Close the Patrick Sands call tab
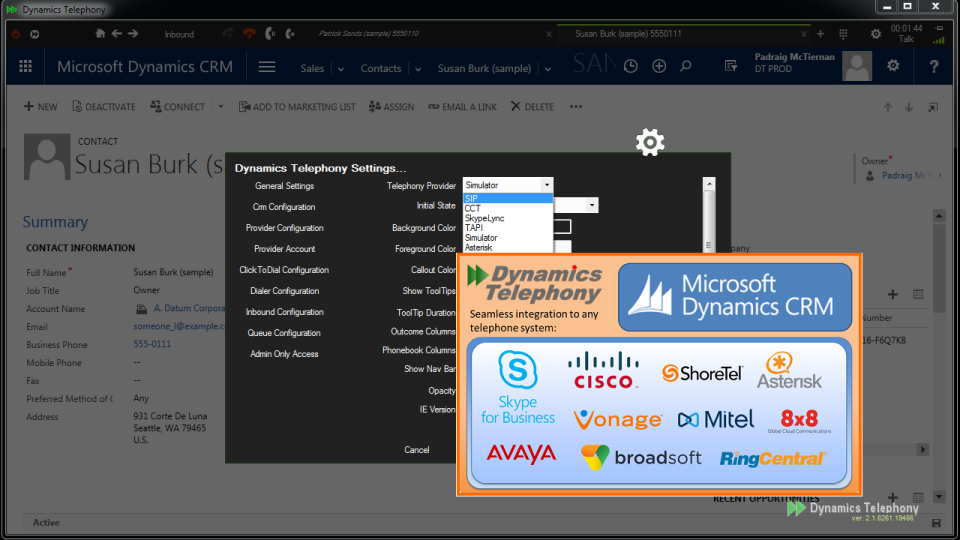 (549, 34)
